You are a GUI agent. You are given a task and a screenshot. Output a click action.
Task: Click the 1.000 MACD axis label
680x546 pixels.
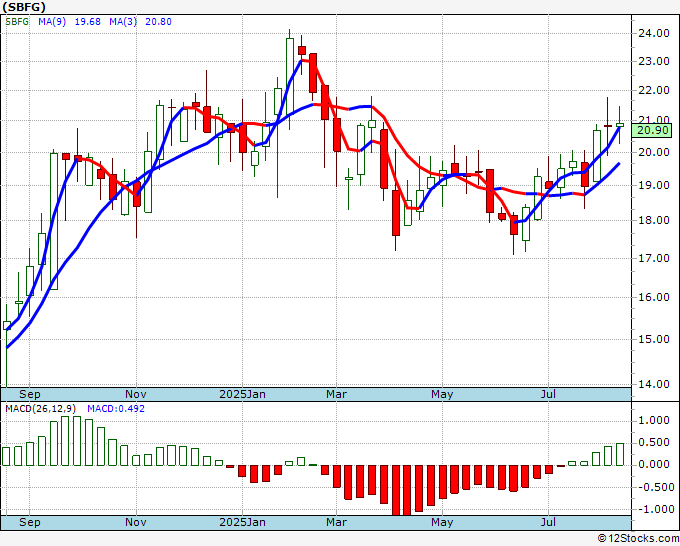(654, 420)
